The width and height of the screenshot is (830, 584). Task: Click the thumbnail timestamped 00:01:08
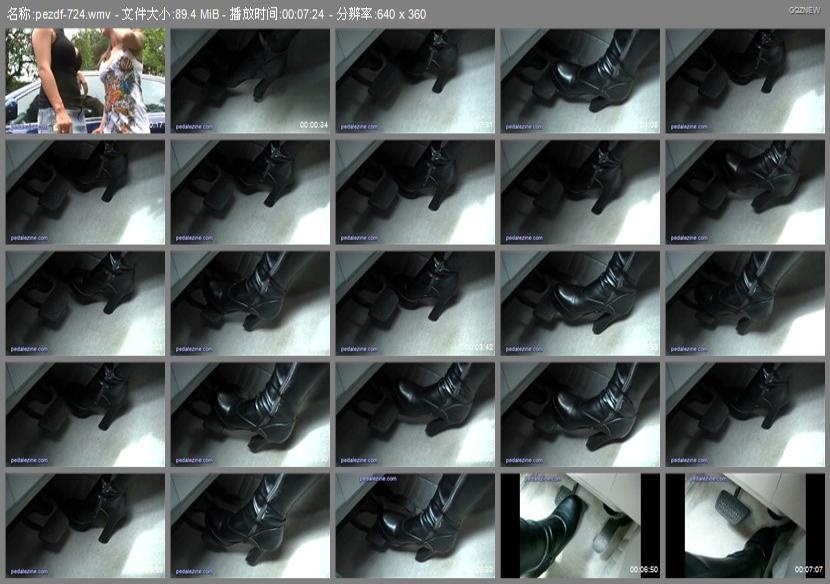580,81
